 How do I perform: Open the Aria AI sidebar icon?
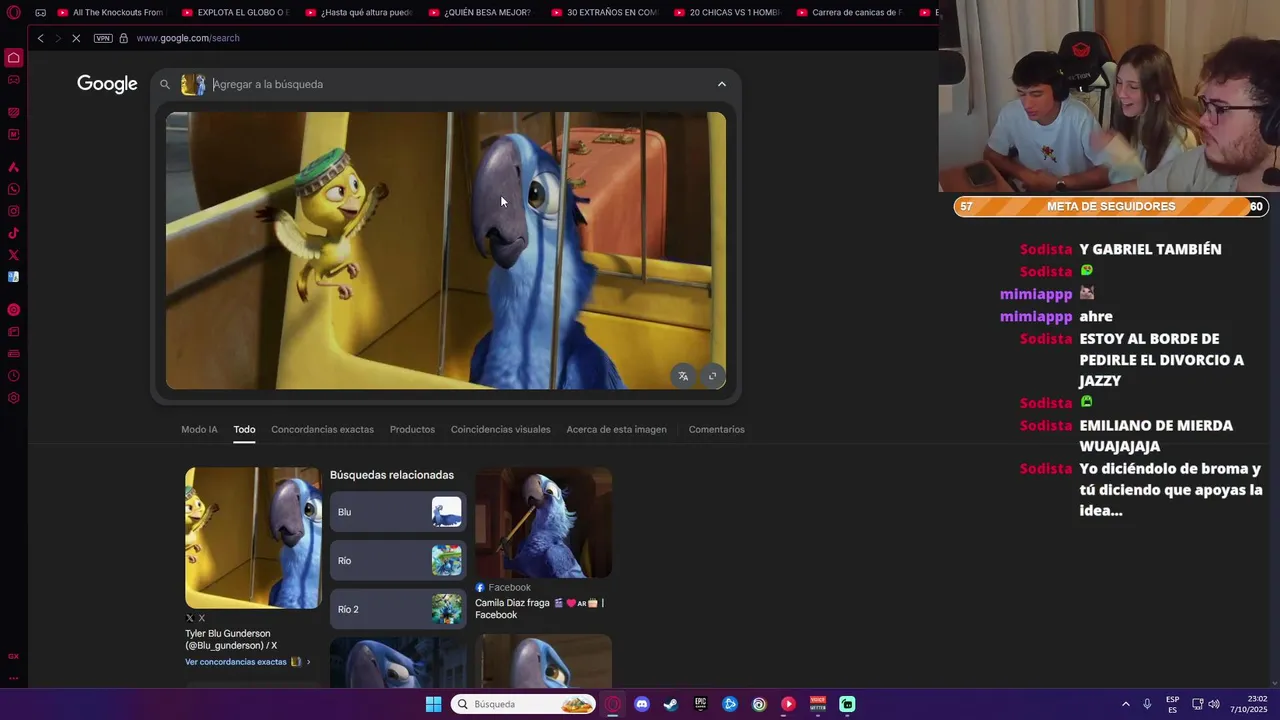pyautogui.click(x=14, y=167)
